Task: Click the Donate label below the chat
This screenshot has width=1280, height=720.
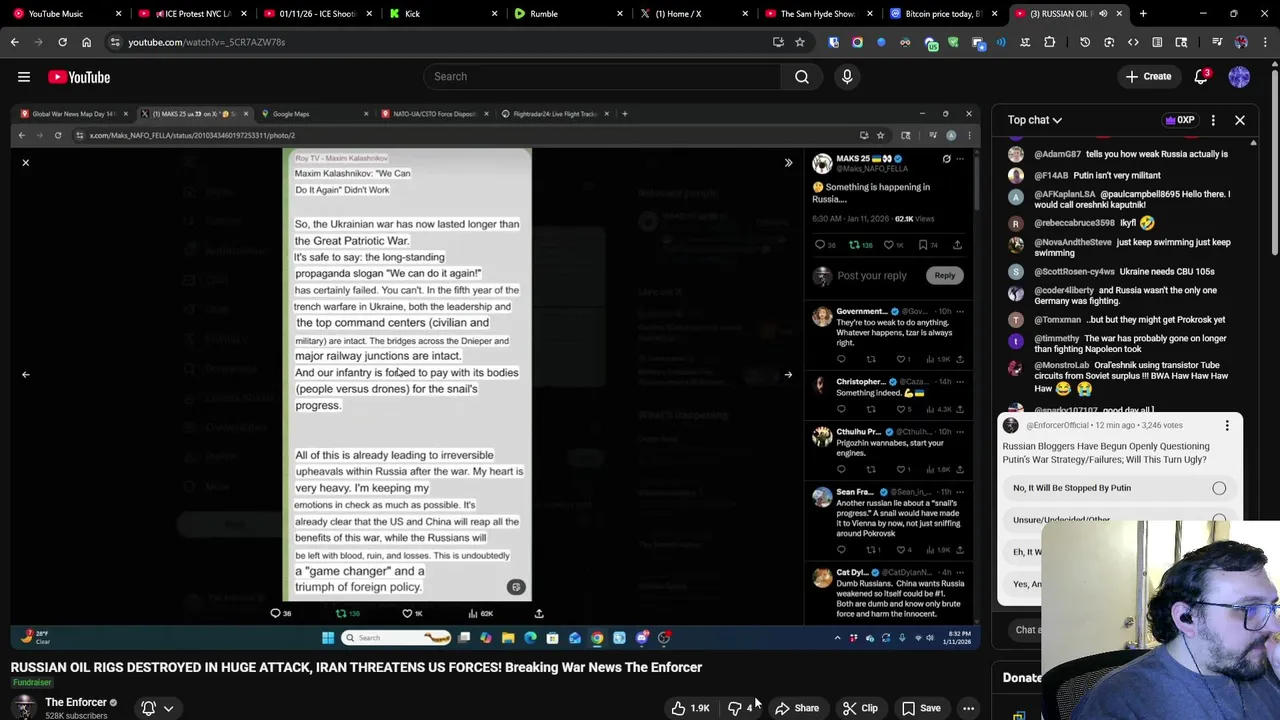Action: [x=1022, y=678]
